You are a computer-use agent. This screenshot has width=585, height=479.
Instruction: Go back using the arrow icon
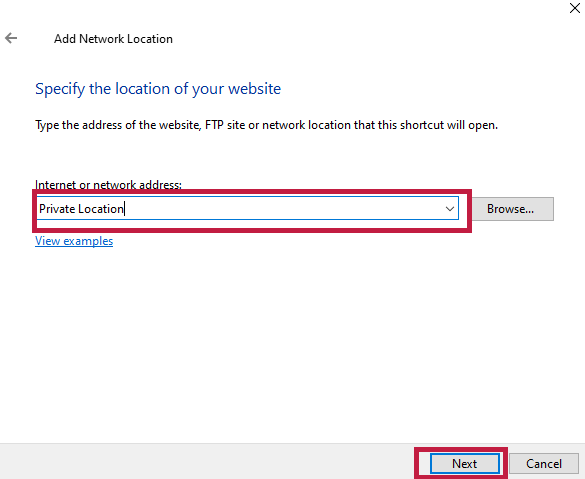[x=11, y=38]
